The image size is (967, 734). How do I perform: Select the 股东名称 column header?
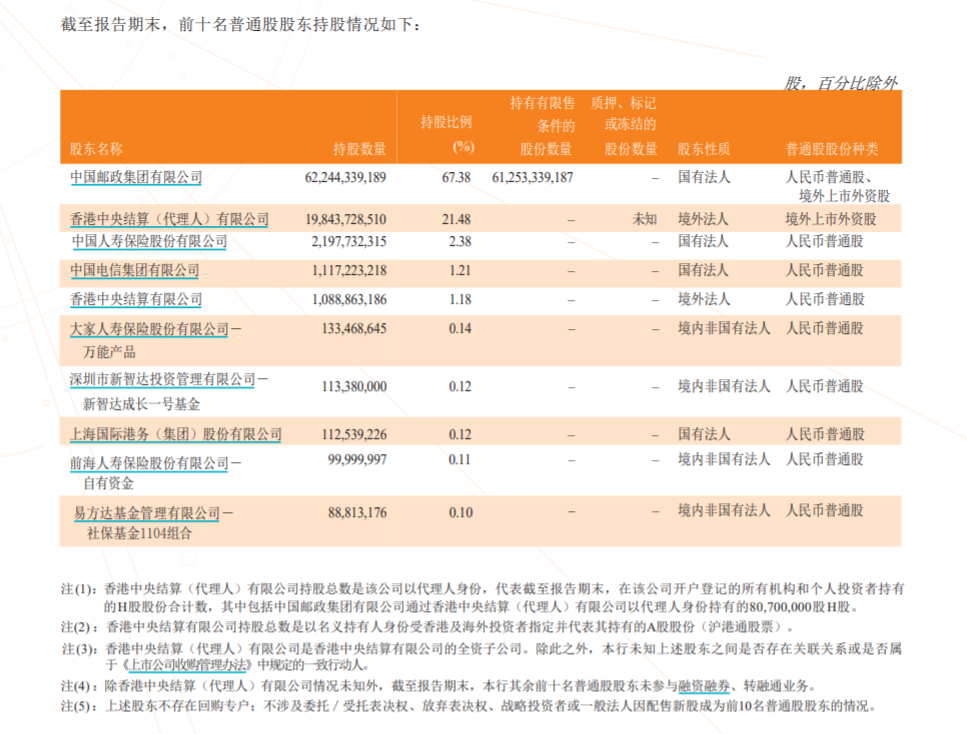(96, 149)
